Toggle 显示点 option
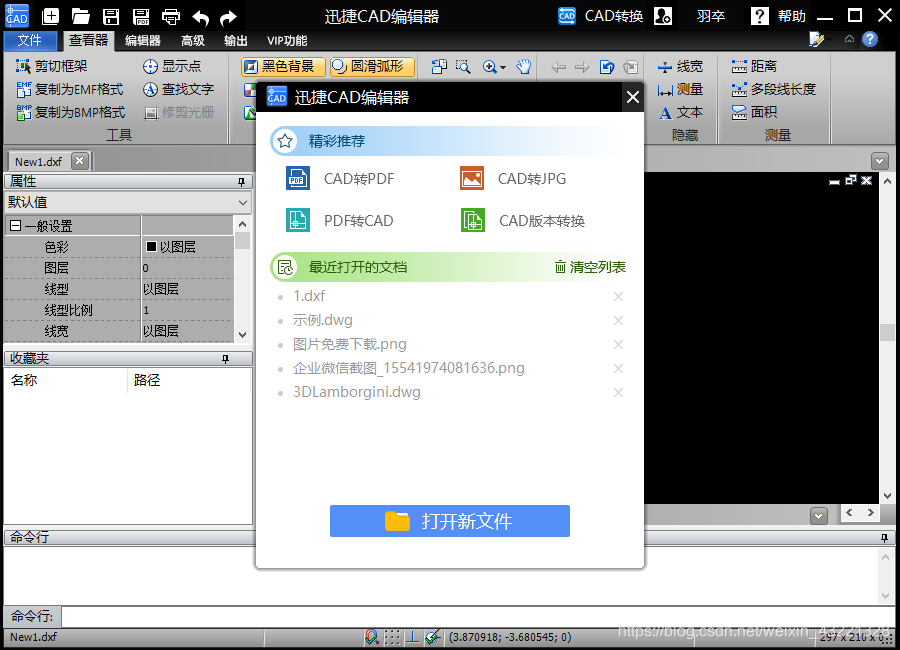 pyautogui.click(x=172, y=66)
